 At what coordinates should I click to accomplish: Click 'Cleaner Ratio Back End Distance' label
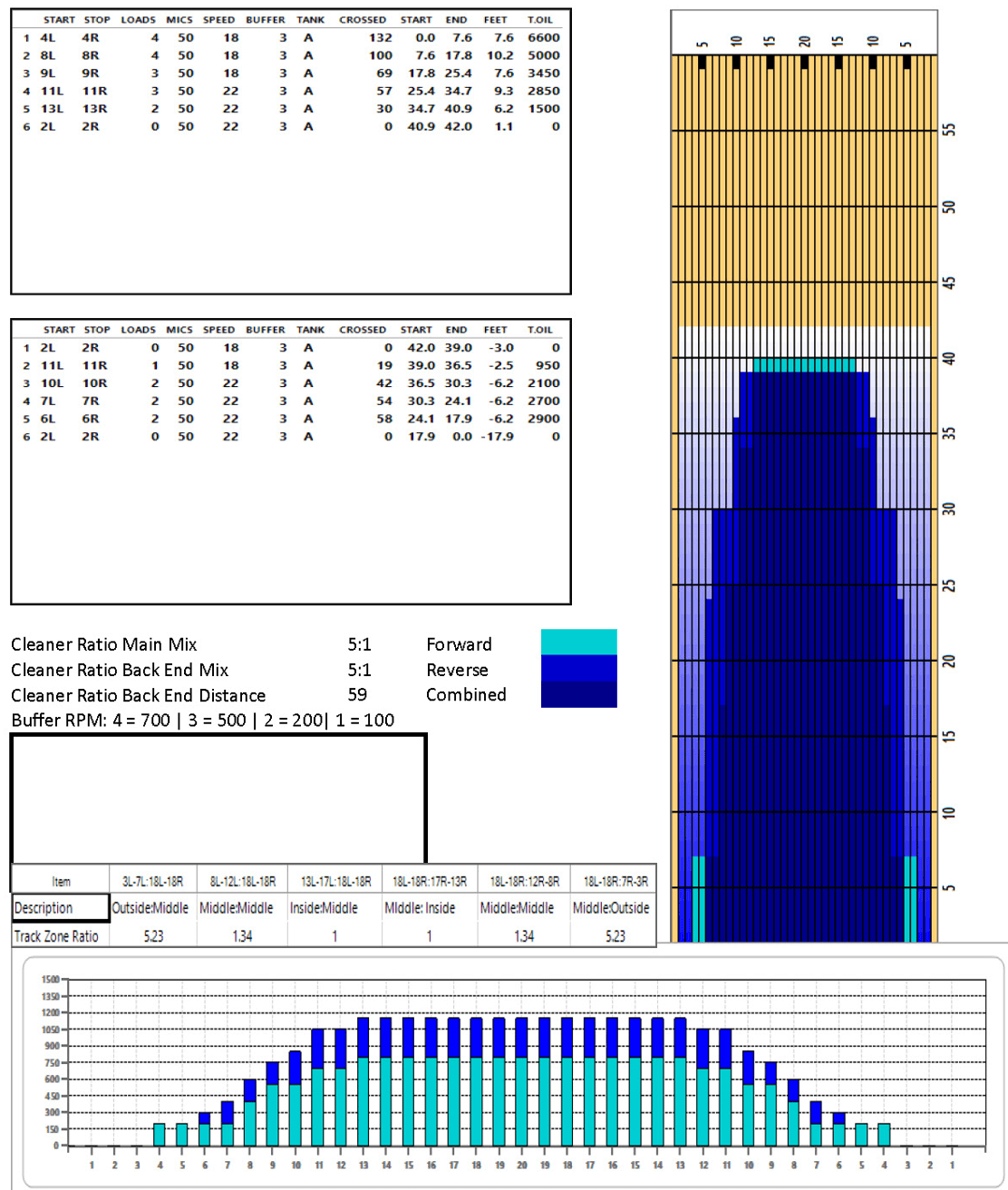click(139, 695)
